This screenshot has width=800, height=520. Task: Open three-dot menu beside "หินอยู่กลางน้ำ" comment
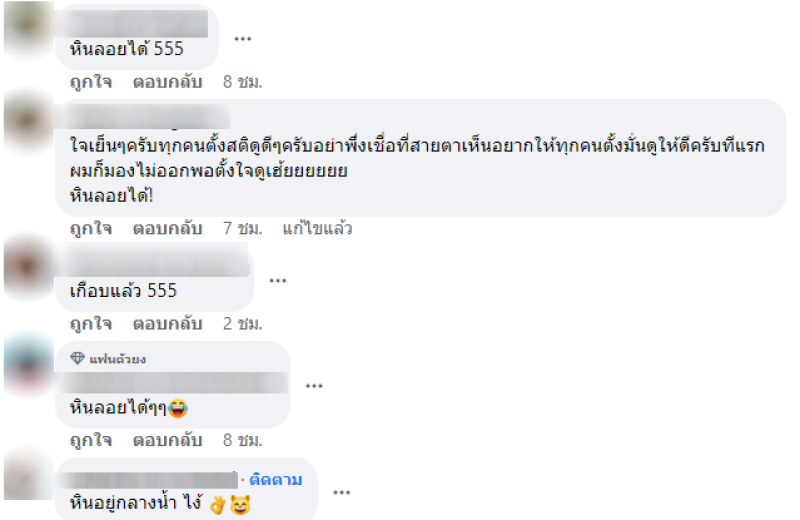tap(341, 492)
